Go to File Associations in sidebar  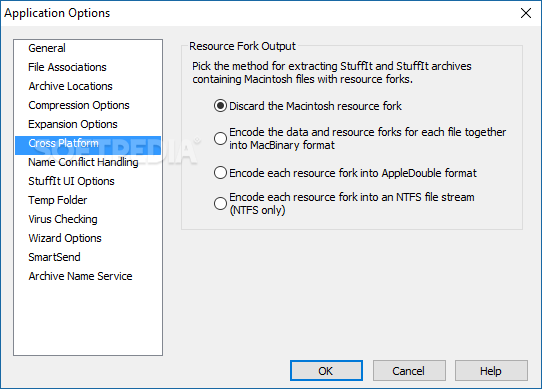click(67, 67)
